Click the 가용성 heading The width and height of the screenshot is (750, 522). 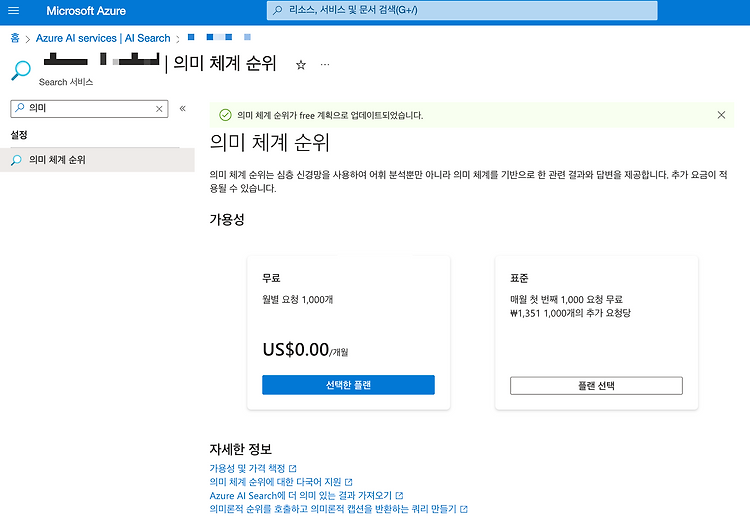tap(227, 220)
